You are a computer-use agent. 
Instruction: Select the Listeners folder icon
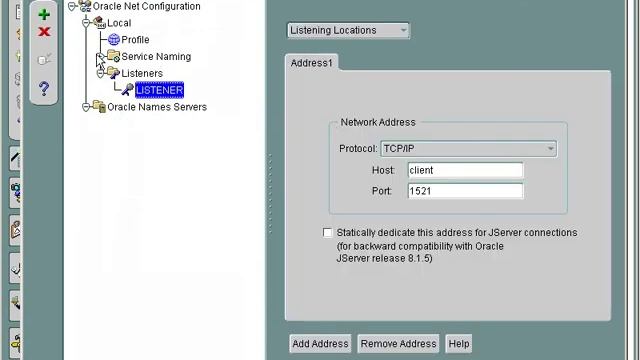[113, 73]
